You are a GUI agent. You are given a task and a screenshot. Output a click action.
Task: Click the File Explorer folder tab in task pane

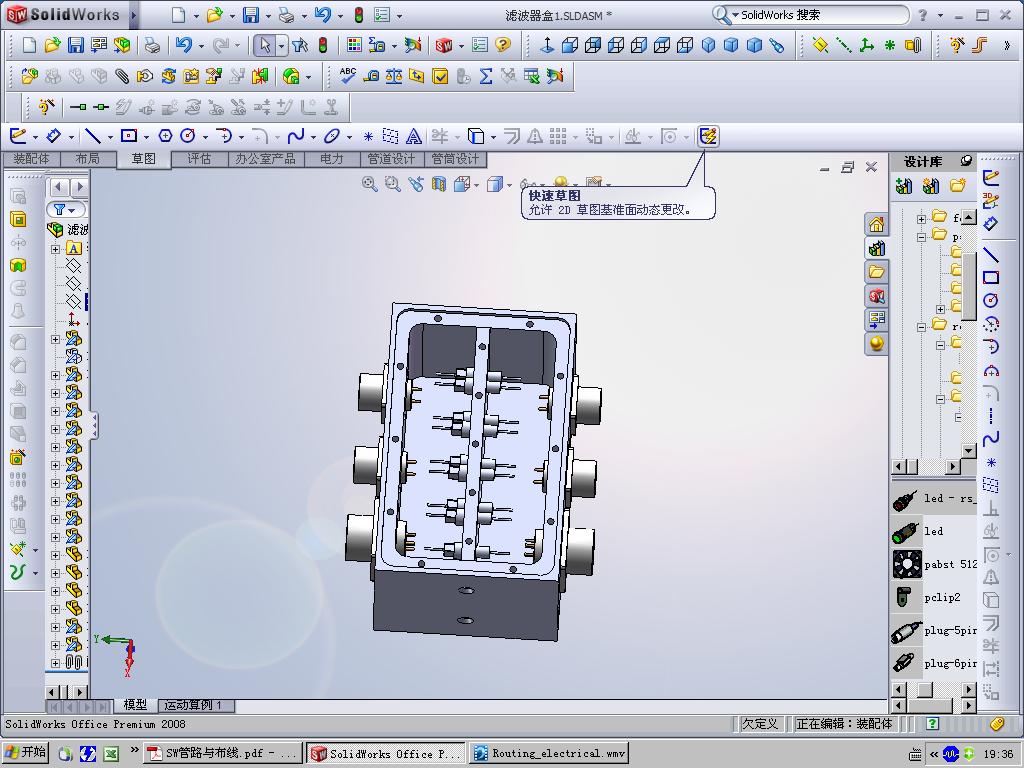click(x=876, y=272)
